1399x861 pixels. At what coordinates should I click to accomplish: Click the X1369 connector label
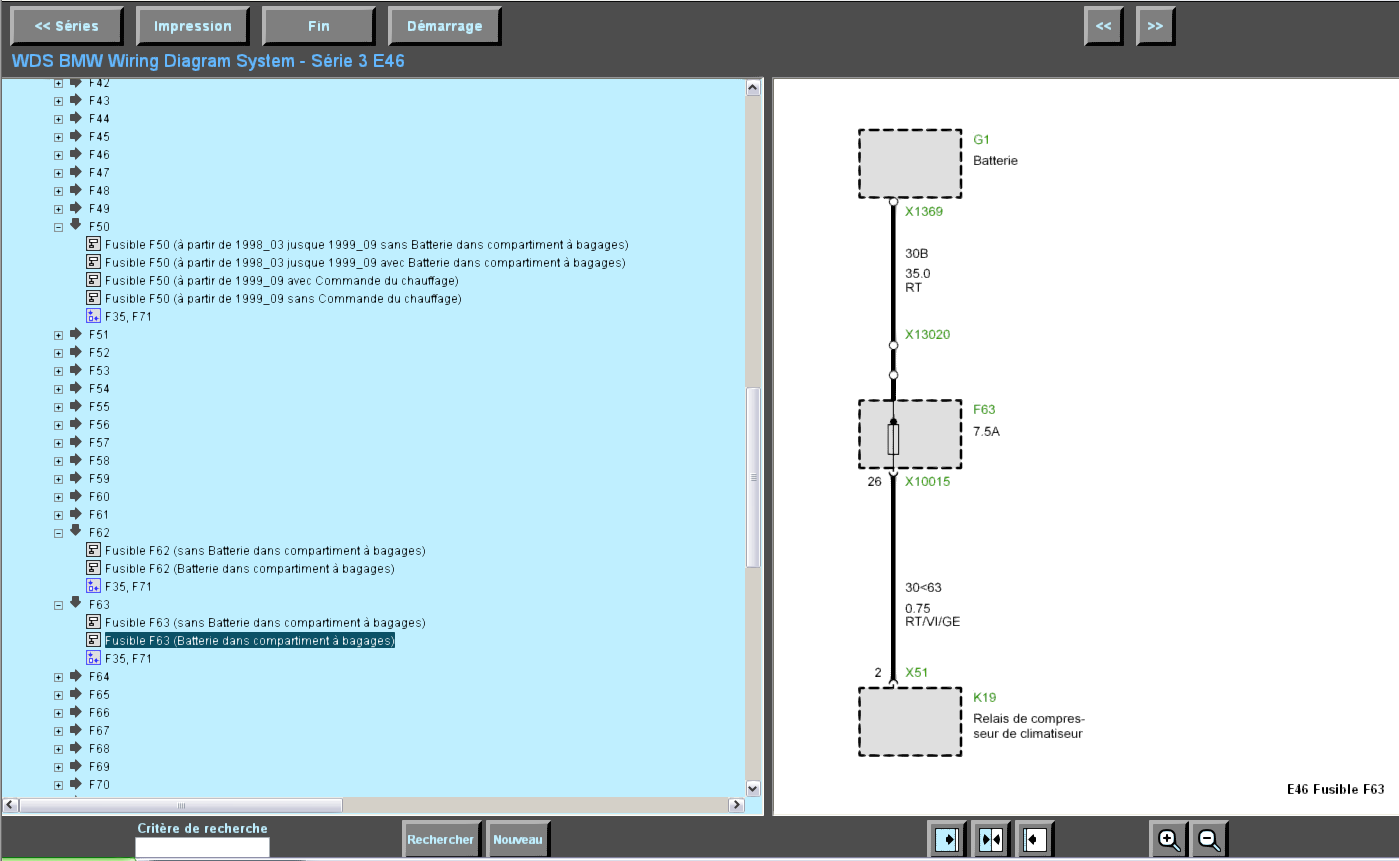[924, 212]
